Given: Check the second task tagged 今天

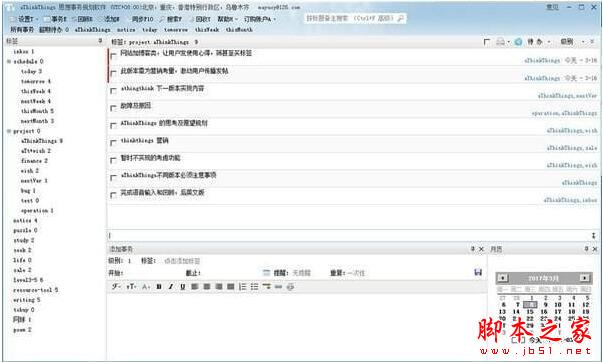Looking at the screenshot, I should point(113,73).
